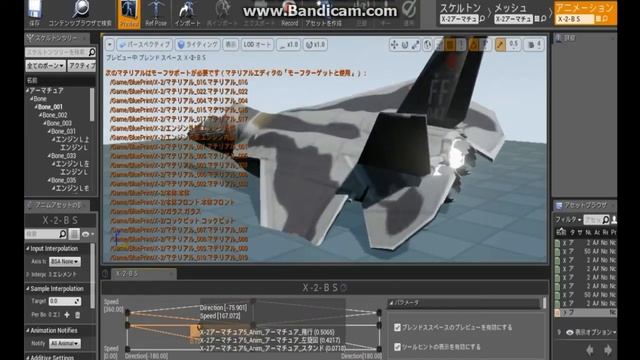Image resolution: width=640 pixels, height=360 pixels.
Task: Click the turntable x1.0 speed button
Action: click(x=315, y=44)
